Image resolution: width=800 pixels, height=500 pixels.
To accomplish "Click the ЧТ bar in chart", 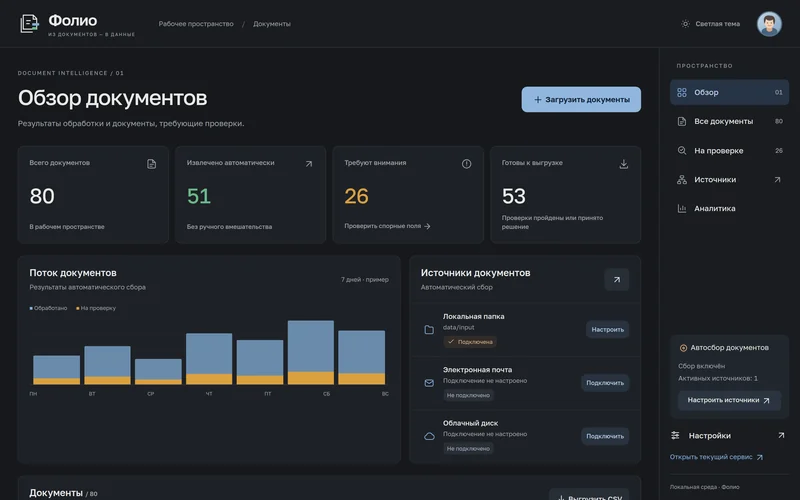I will 209,359.
